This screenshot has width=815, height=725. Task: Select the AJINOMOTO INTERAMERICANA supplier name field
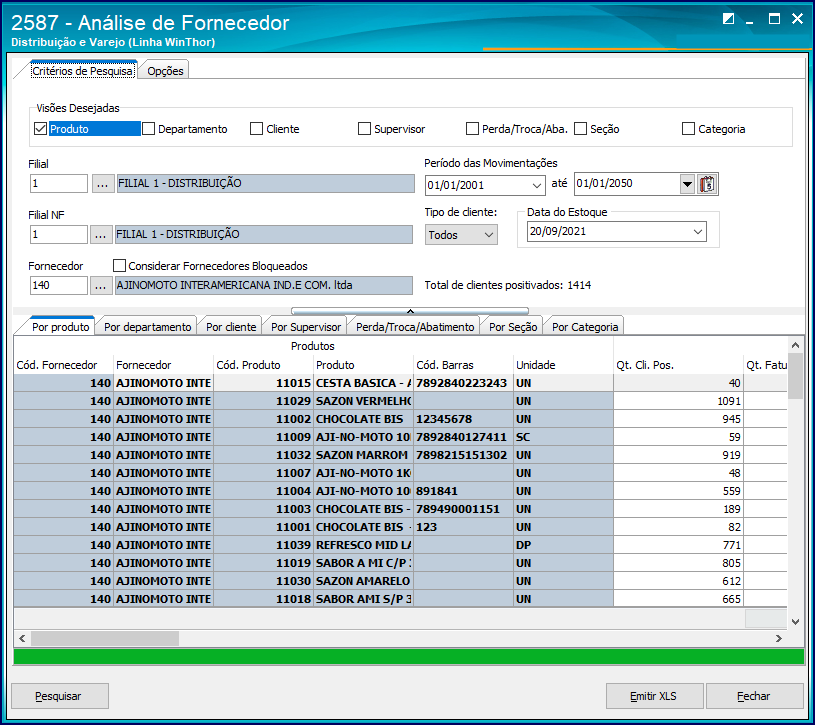point(264,285)
